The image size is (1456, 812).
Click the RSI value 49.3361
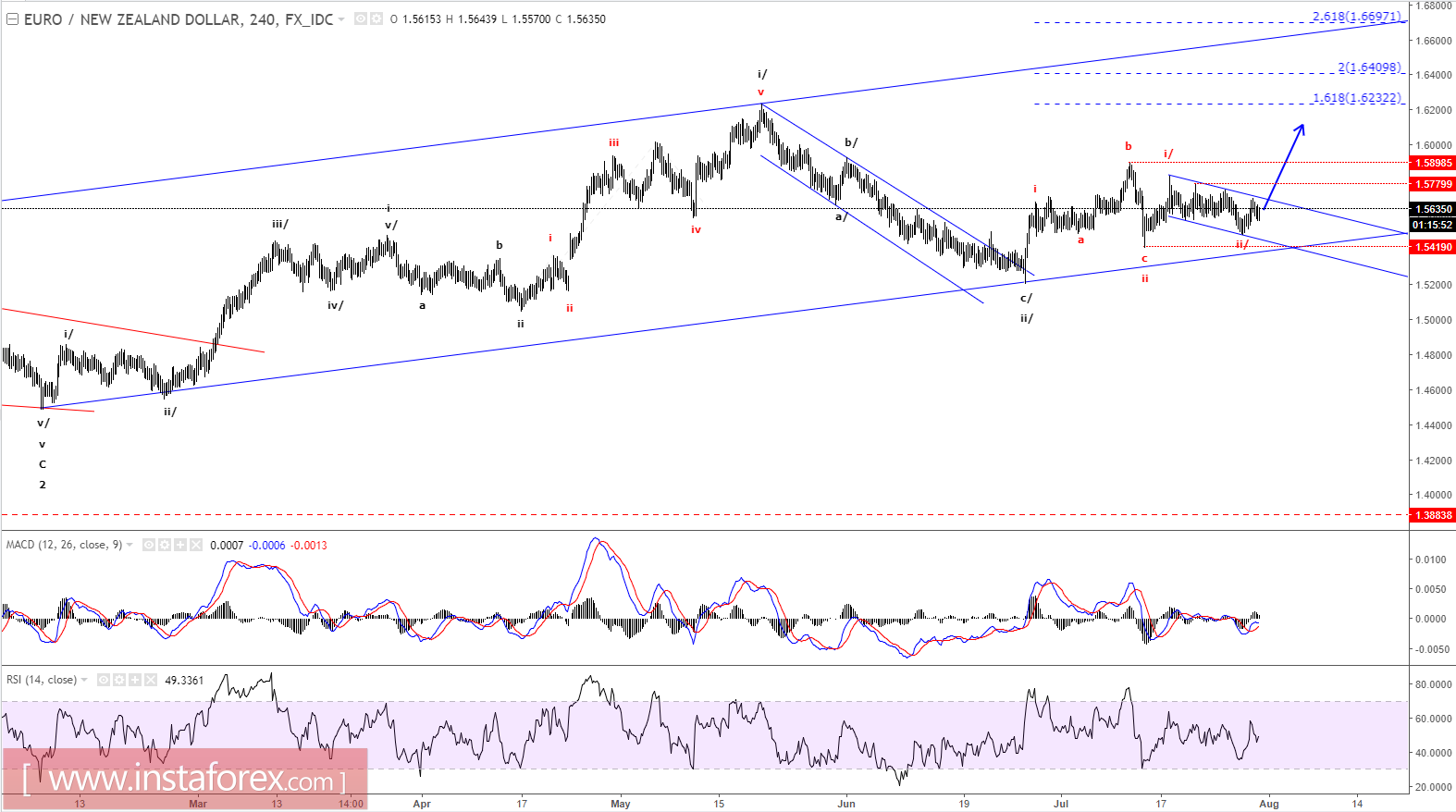coord(184,681)
